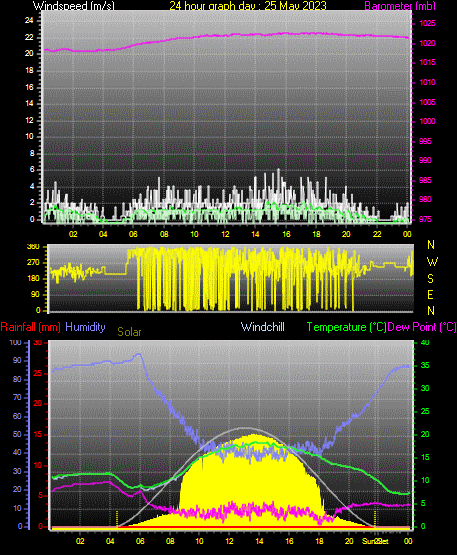This screenshot has width=457, height=555.
Task: Click the top N compass letter
Action: pos(431,245)
